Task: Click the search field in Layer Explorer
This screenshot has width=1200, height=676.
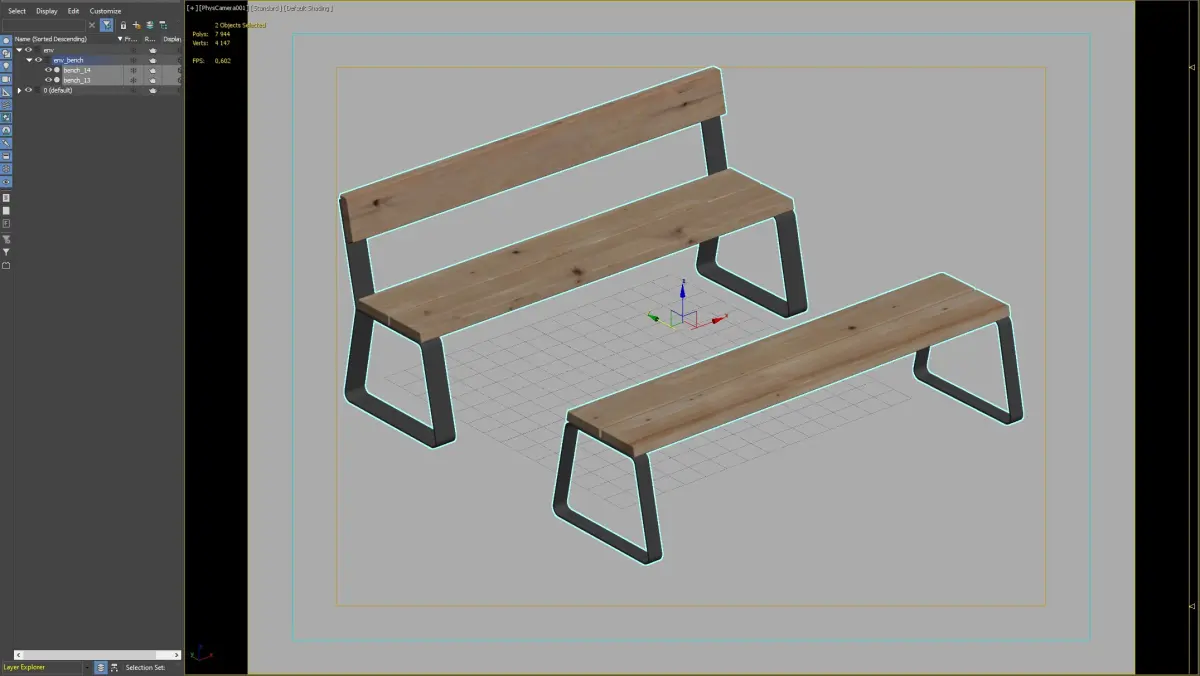Action: 43,25
